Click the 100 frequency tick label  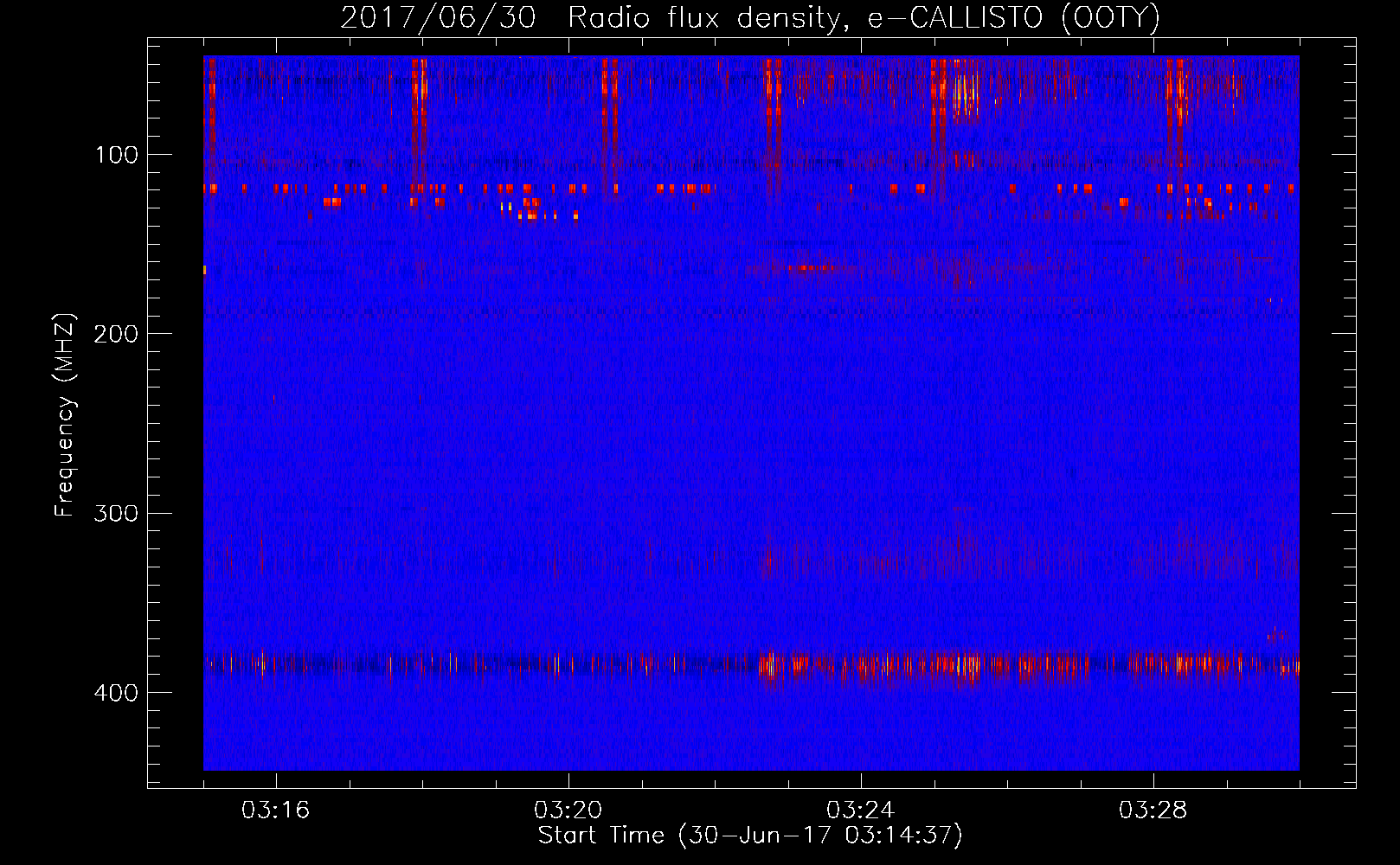coord(116,155)
